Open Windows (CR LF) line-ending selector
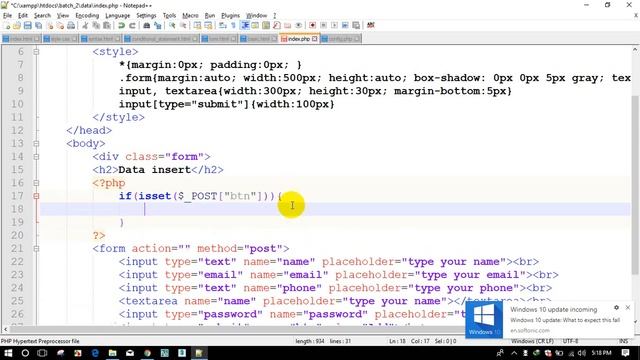 click(x=532, y=341)
